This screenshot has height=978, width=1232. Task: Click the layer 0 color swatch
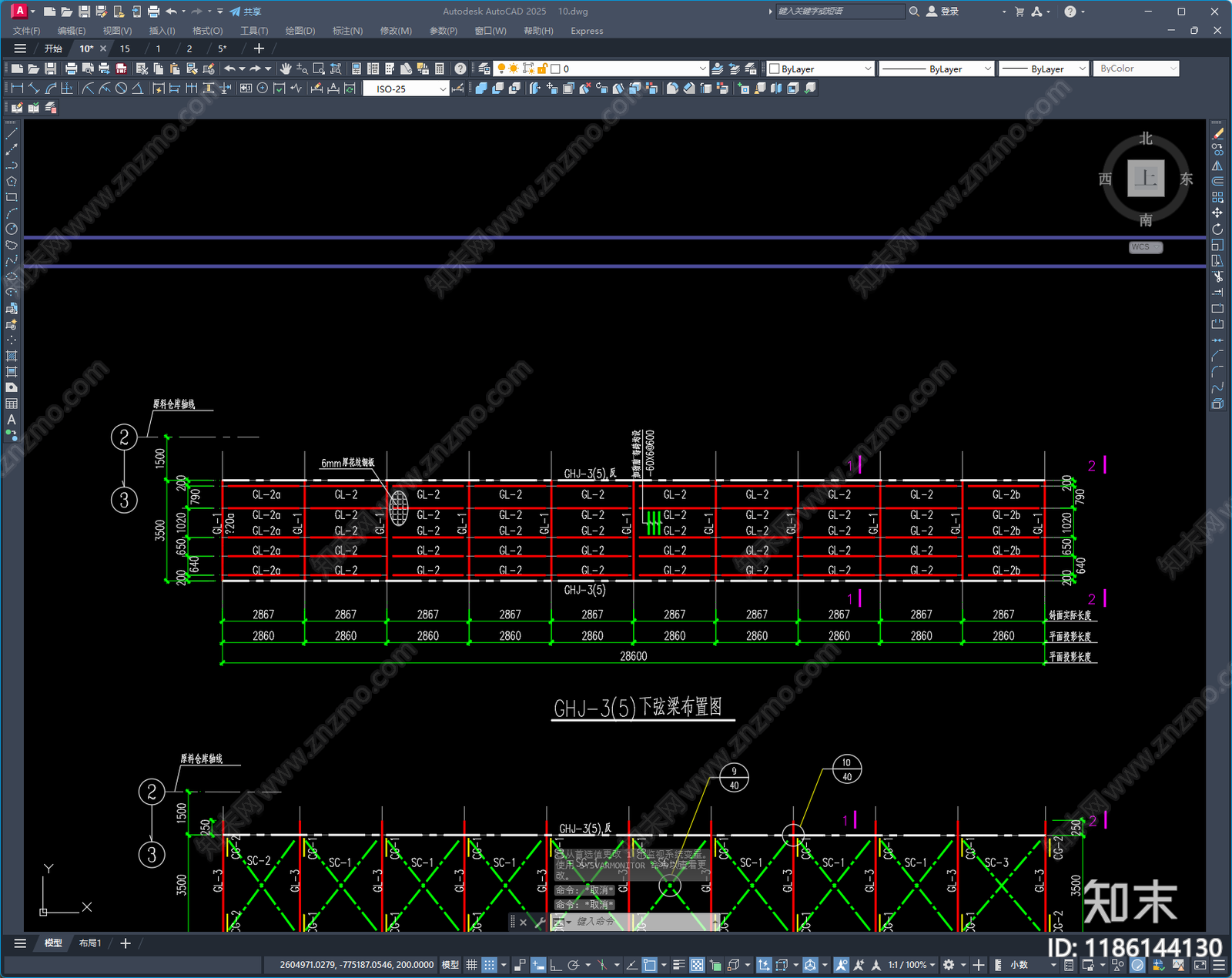555,69
